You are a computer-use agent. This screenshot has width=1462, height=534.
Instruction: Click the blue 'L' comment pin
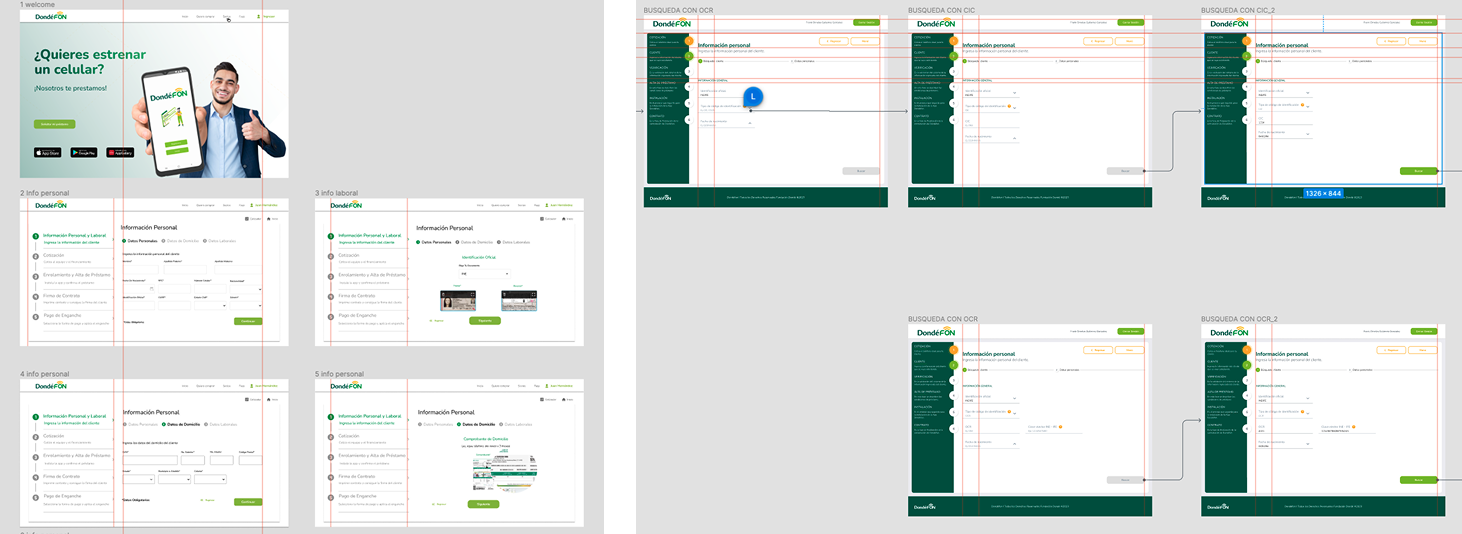755,96
